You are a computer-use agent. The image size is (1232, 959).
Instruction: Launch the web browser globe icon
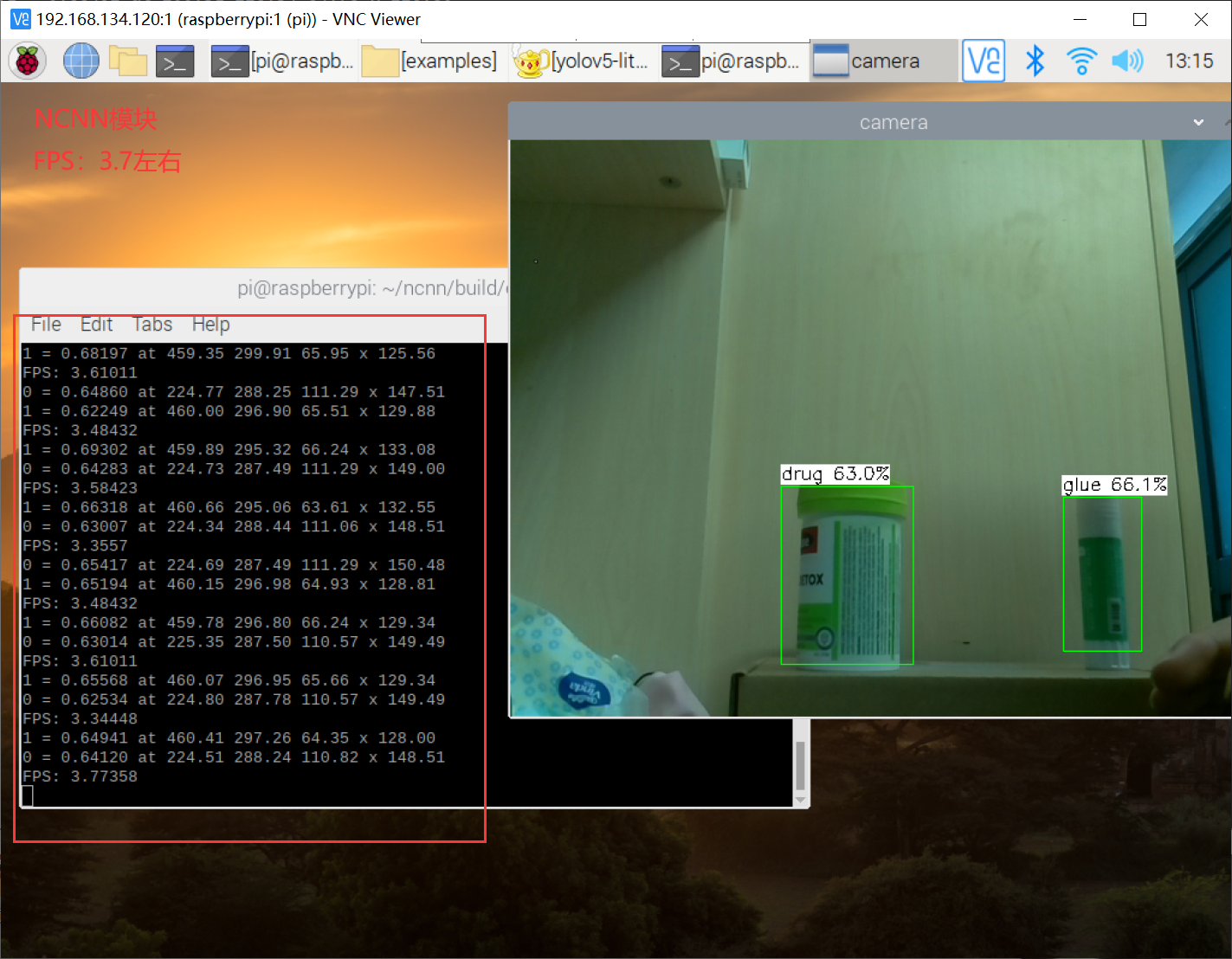tap(81, 61)
